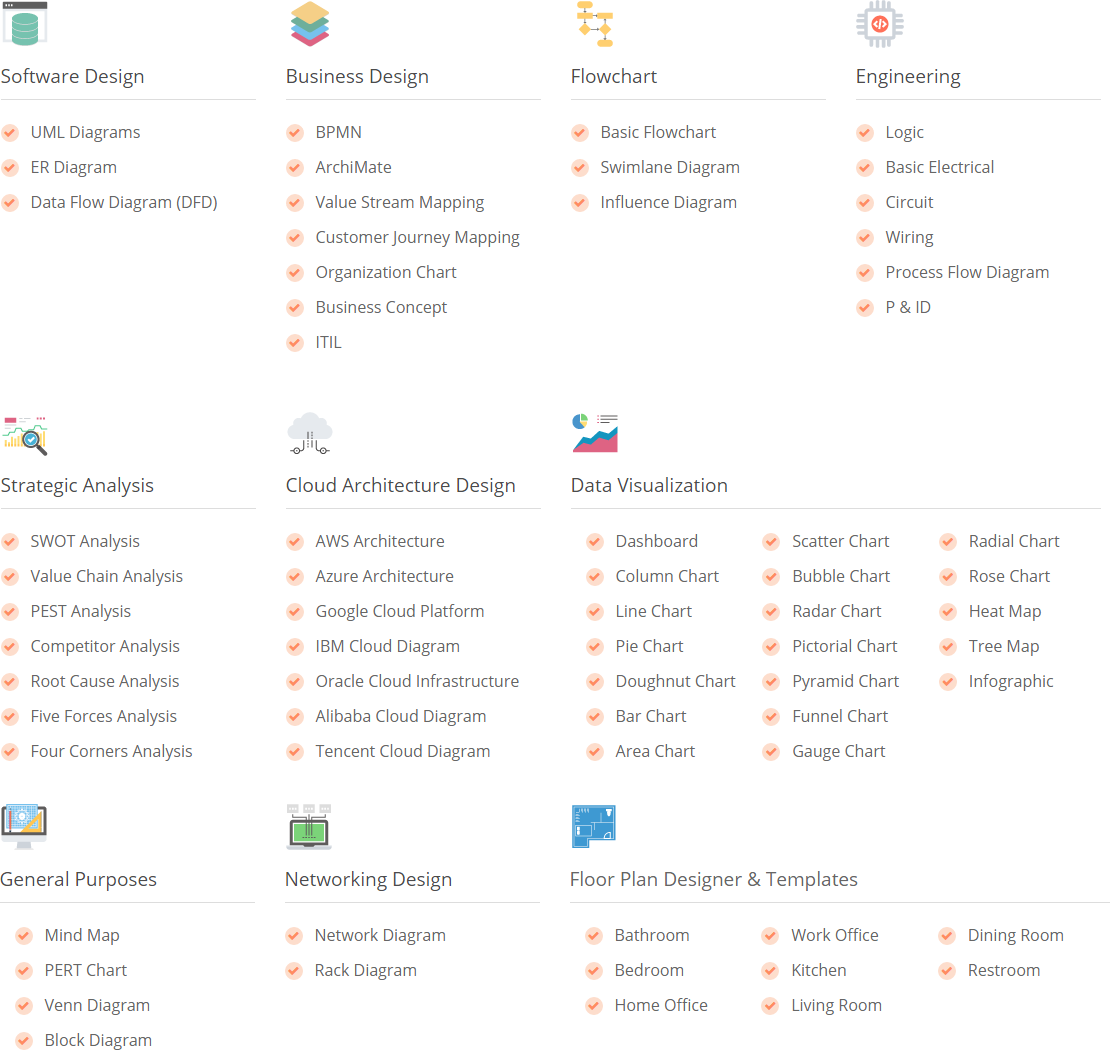The height and width of the screenshot is (1050, 1110).
Task: Click the Flowchart category icon
Action: [595, 24]
